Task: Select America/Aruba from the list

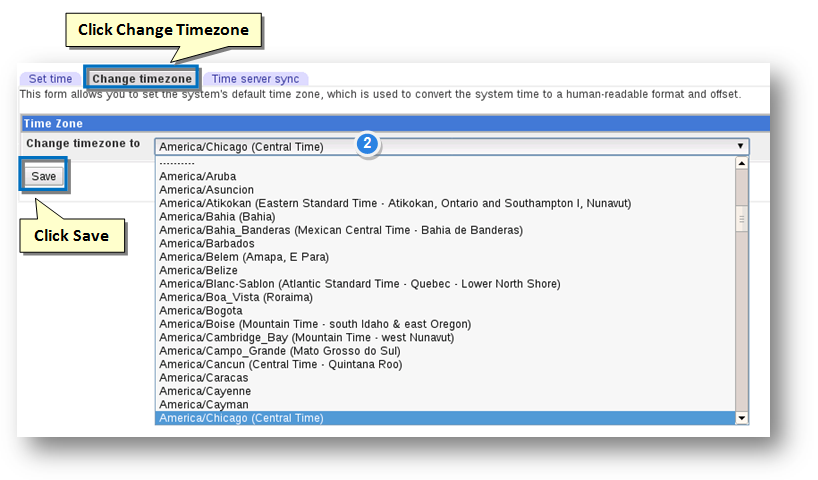Action: pyautogui.click(x=192, y=176)
